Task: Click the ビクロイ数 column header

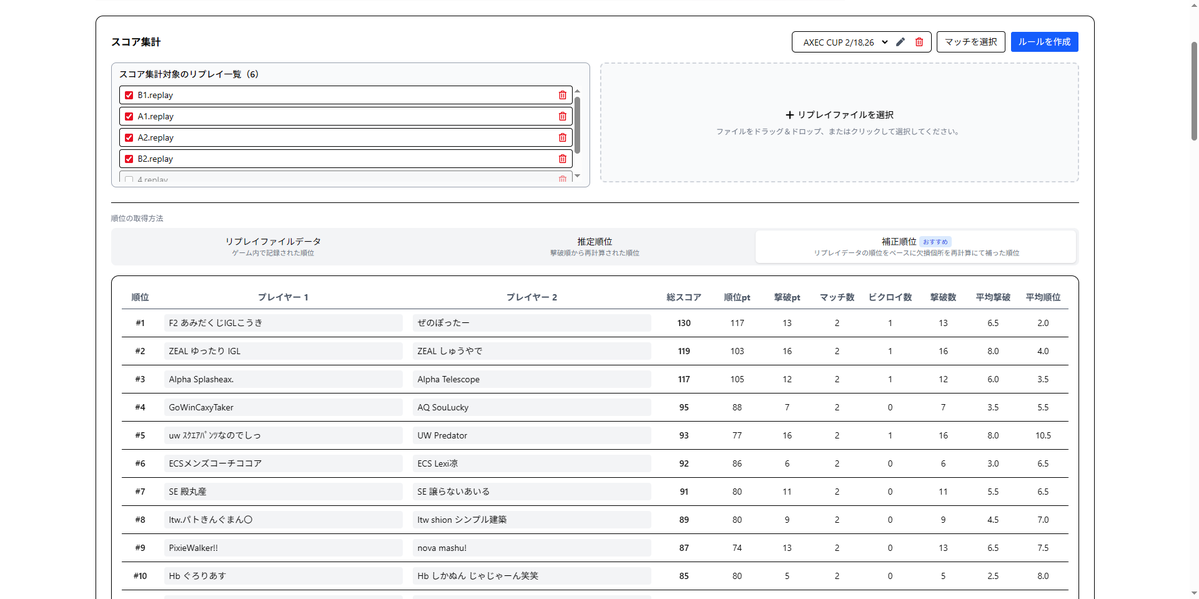Action: point(890,297)
